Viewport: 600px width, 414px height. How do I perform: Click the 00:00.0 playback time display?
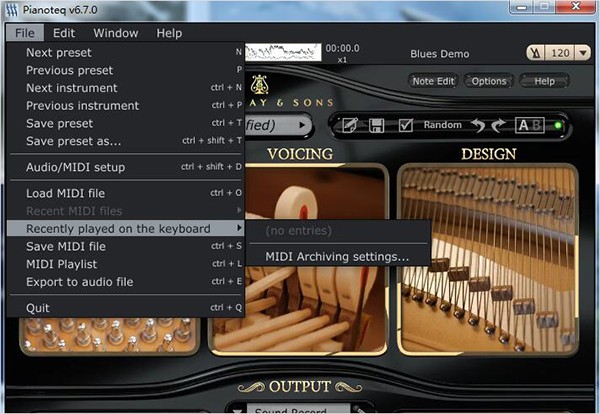click(342, 48)
